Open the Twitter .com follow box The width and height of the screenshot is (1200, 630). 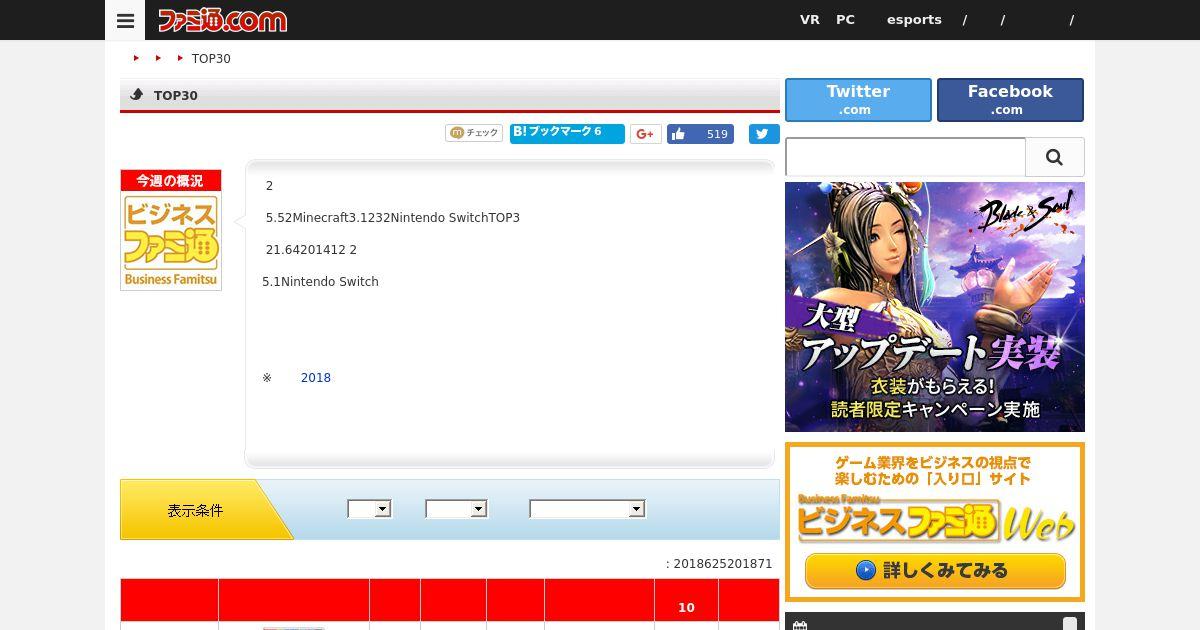(x=858, y=100)
